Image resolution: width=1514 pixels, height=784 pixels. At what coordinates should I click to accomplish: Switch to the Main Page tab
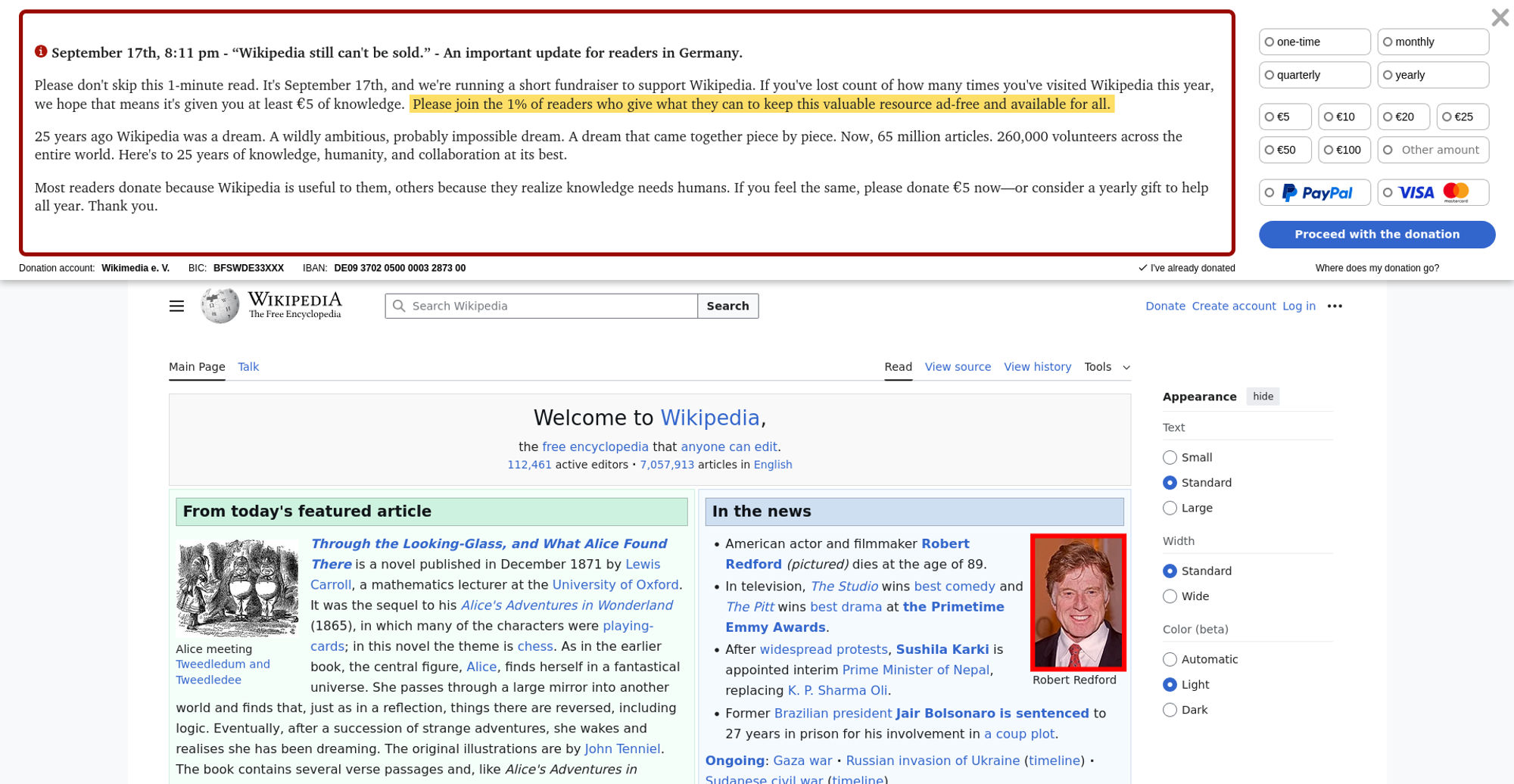pos(197,366)
